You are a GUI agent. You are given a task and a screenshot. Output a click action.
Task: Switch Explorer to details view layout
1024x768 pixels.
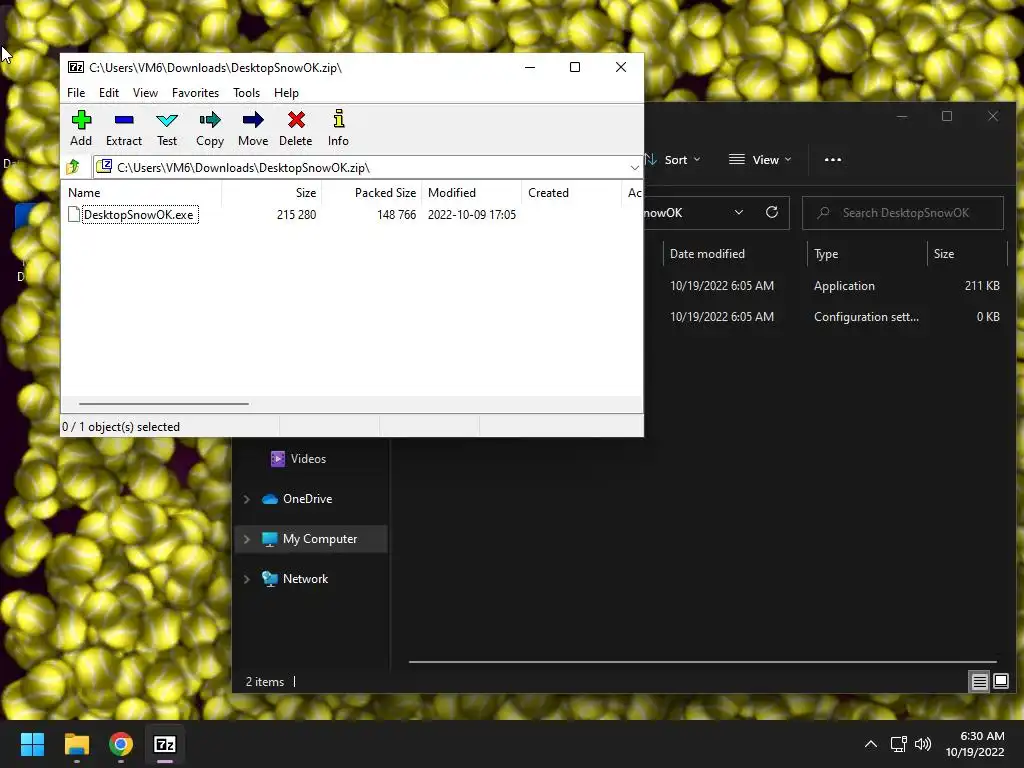pos(979,682)
